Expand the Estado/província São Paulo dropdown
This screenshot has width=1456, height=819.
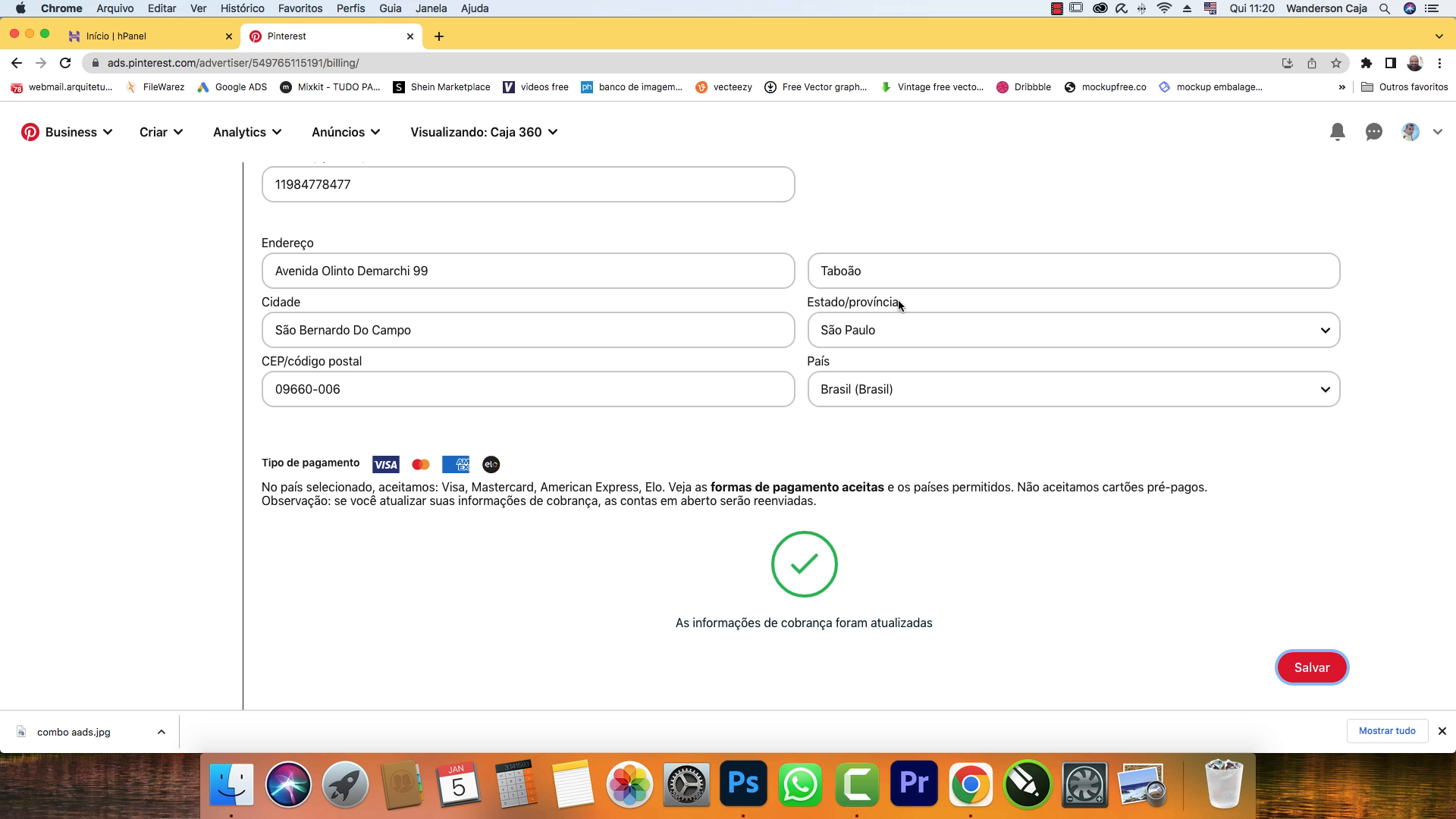(1073, 330)
